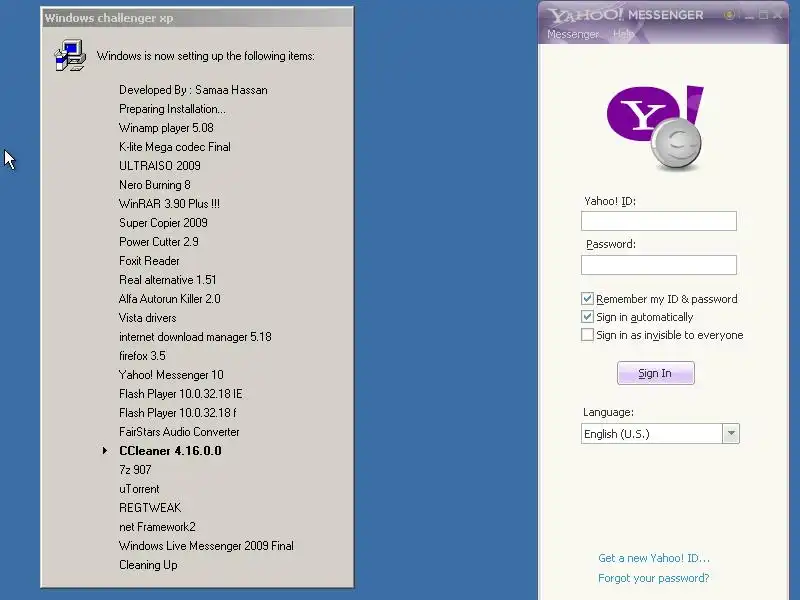Select Super Copier 2009 item
800x600 pixels.
tap(163, 222)
